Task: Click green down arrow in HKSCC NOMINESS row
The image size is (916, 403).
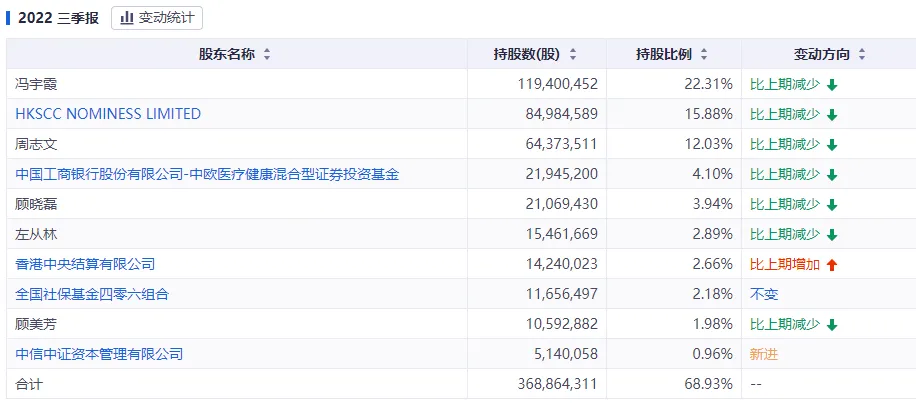Action: pyautogui.click(x=832, y=115)
